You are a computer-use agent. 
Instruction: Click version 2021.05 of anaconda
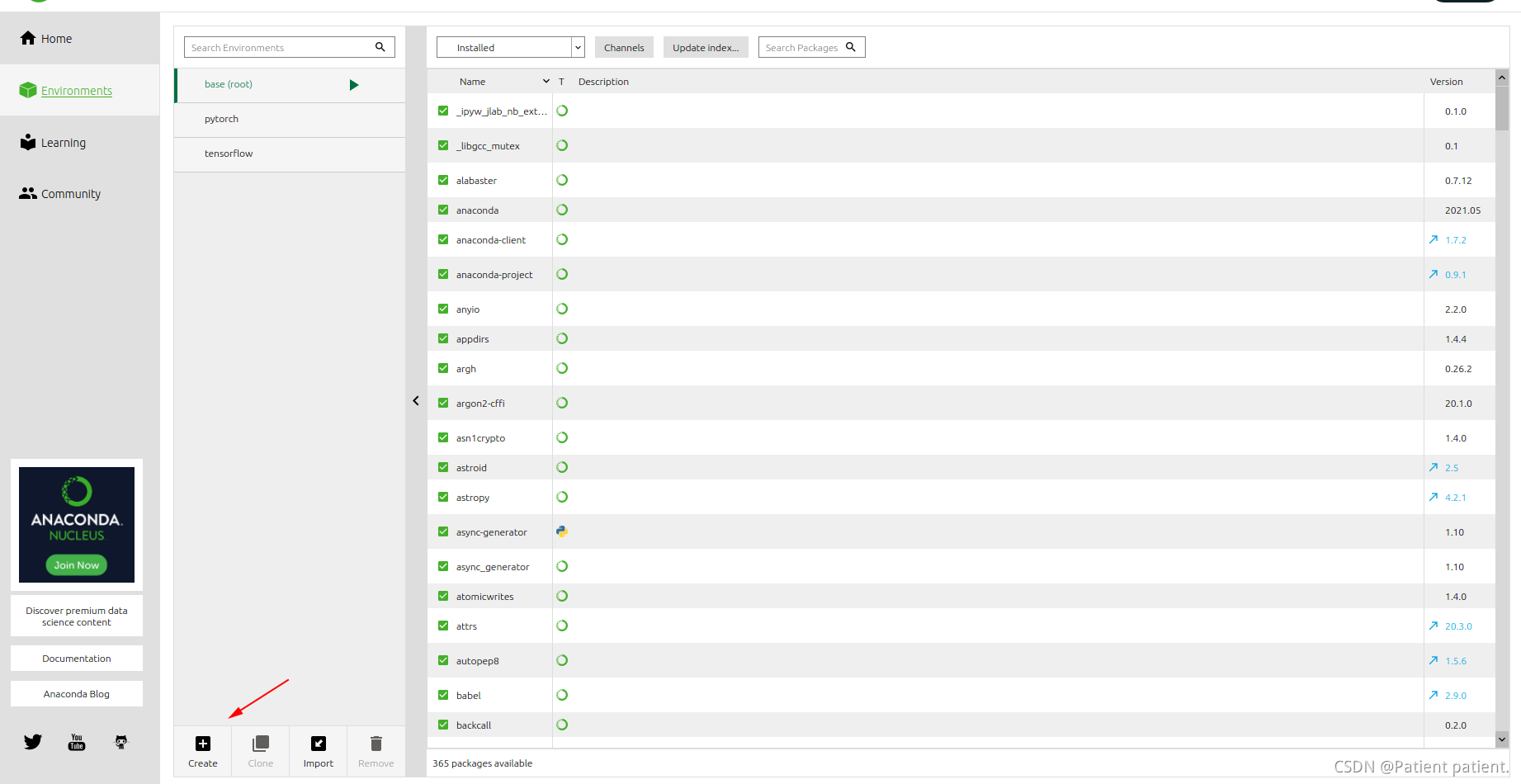pos(1462,210)
